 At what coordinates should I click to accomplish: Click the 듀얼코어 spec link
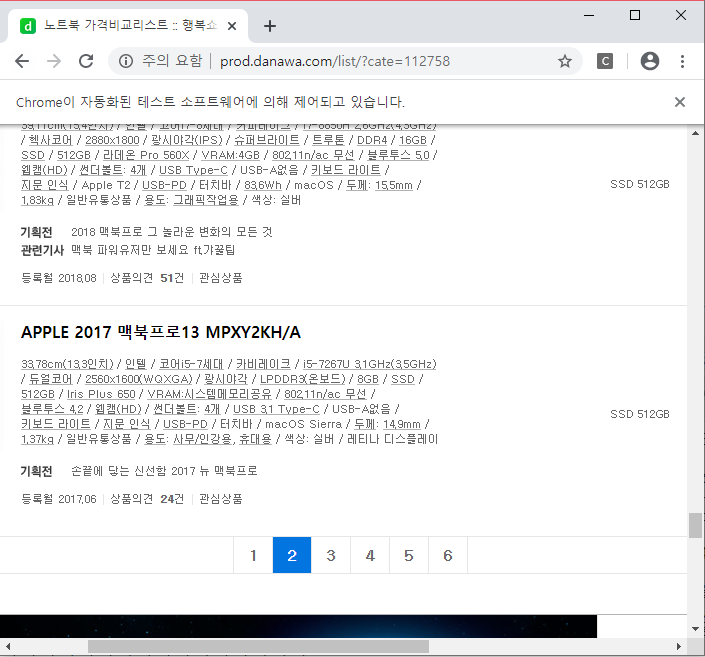[x=50, y=379]
